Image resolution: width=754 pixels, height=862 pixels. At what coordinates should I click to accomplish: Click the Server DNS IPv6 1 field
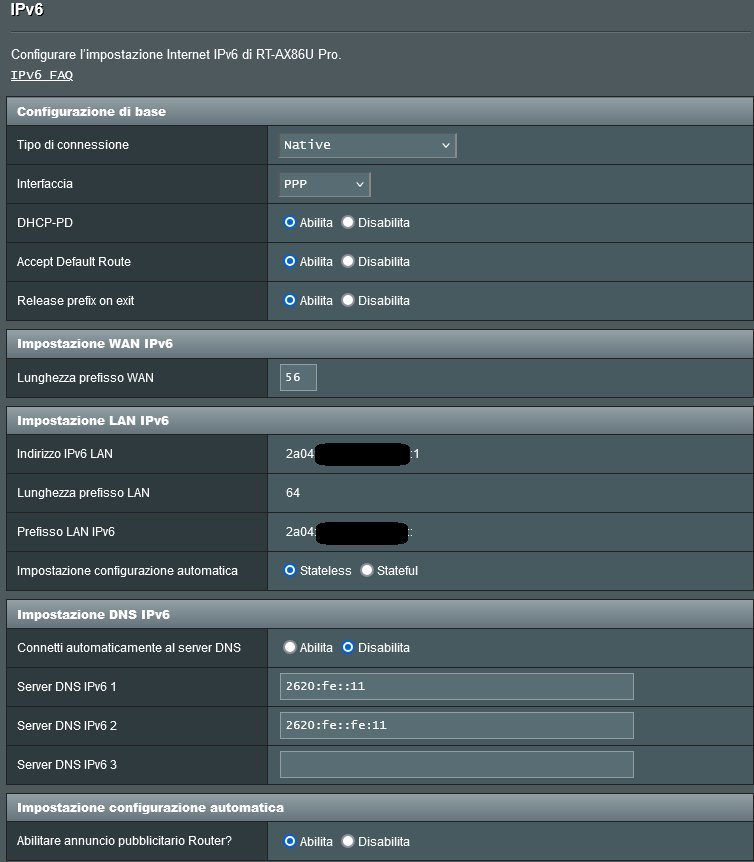(456, 687)
